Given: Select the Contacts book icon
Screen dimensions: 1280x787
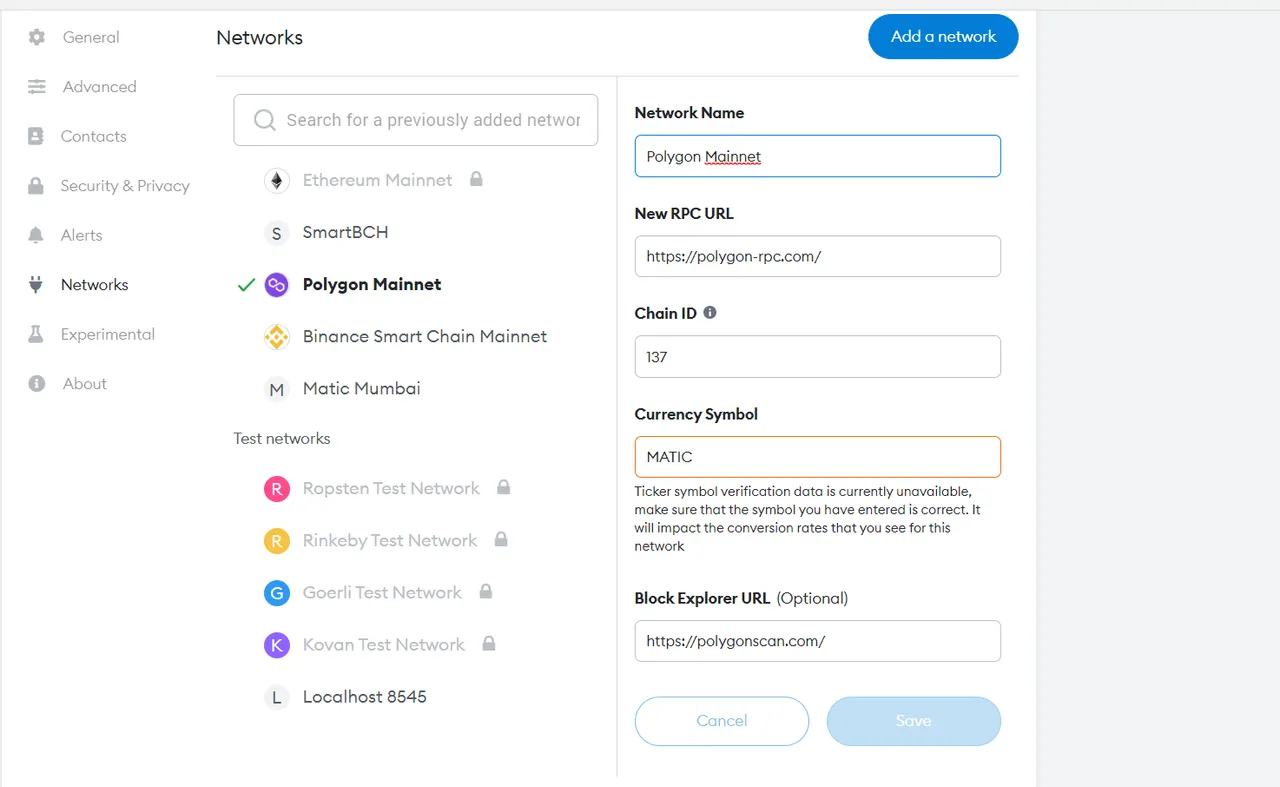Looking at the screenshot, I should pos(36,136).
